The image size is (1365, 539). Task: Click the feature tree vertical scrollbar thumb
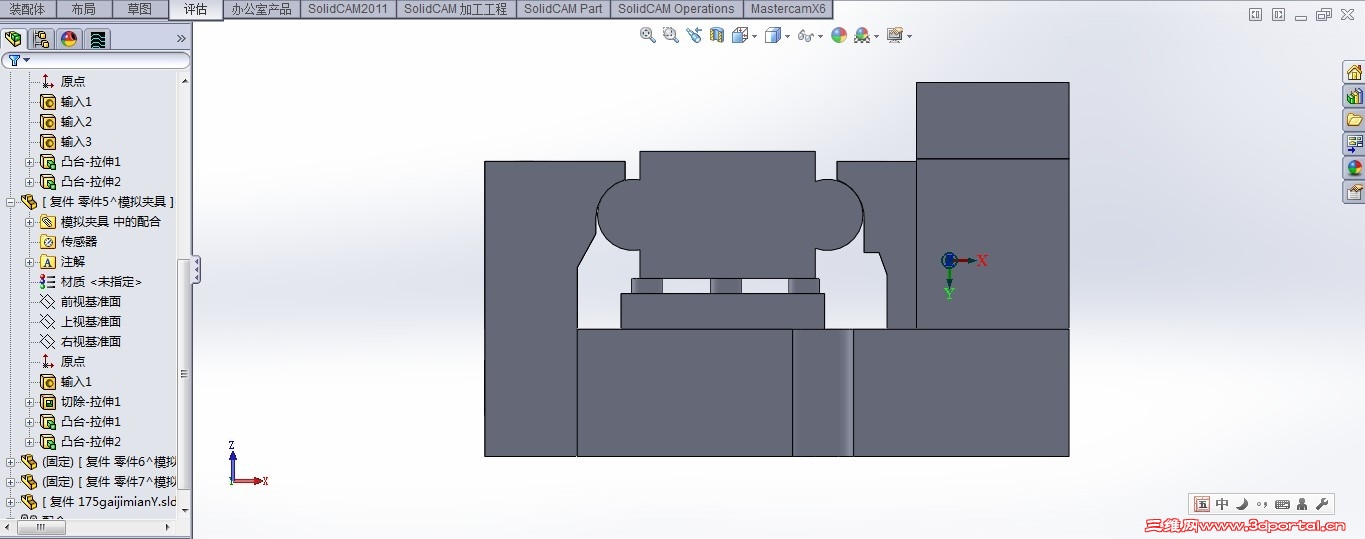(184, 373)
